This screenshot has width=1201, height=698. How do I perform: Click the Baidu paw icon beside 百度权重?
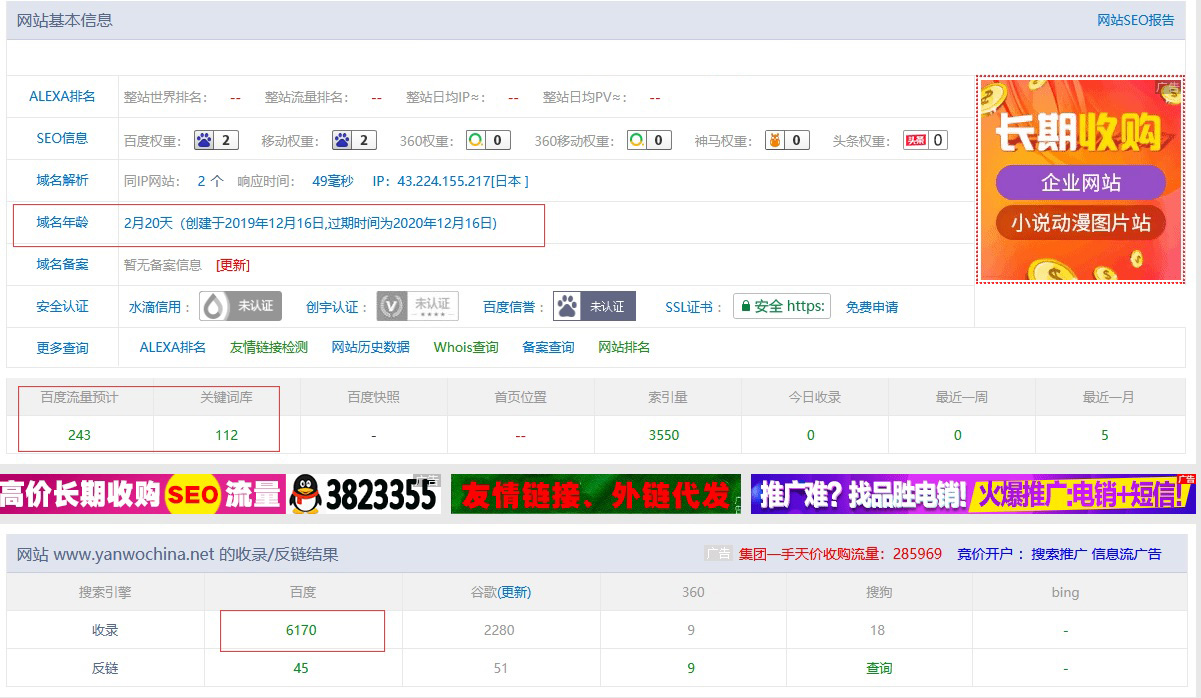(205, 140)
